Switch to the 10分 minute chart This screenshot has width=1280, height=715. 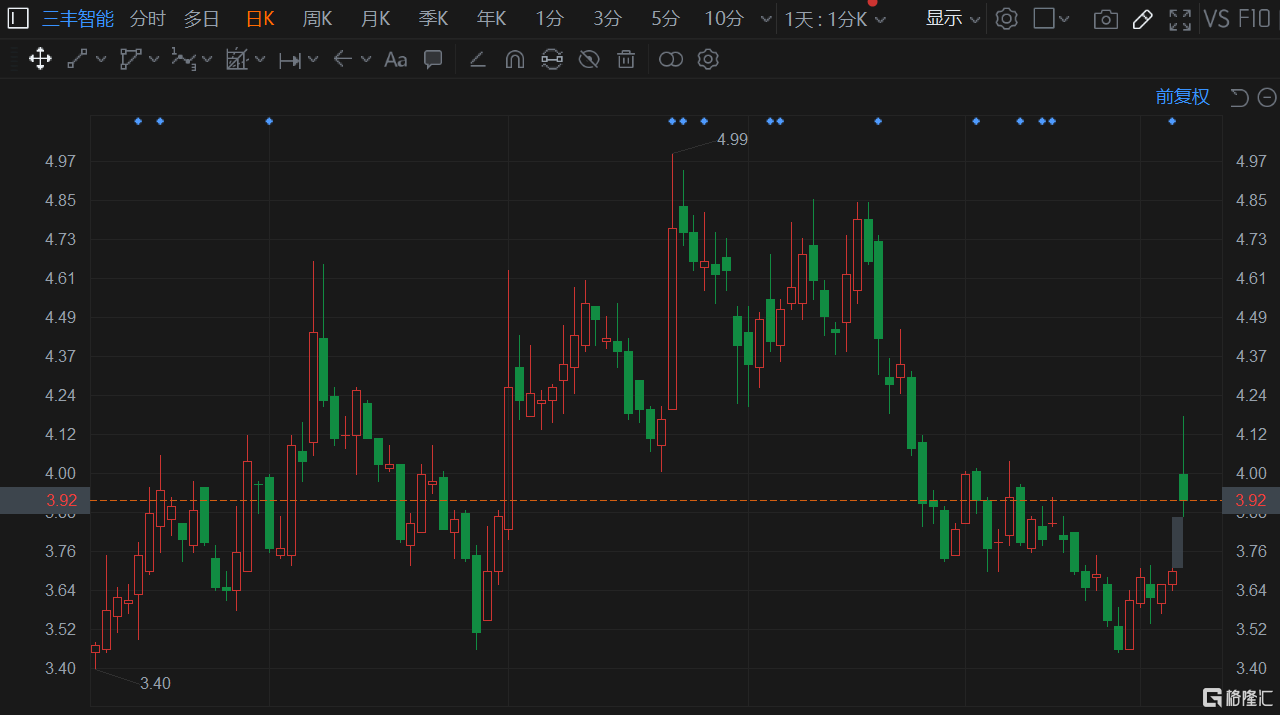[724, 18]
